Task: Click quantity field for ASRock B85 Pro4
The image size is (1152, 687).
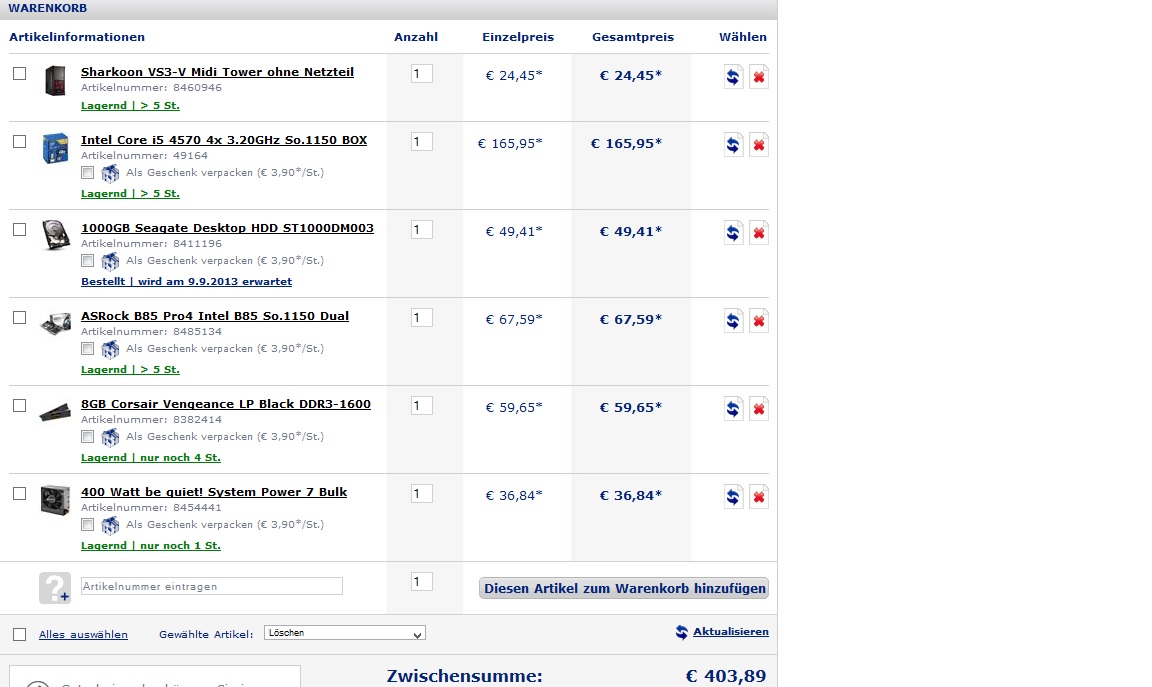Action: point(422,318)
